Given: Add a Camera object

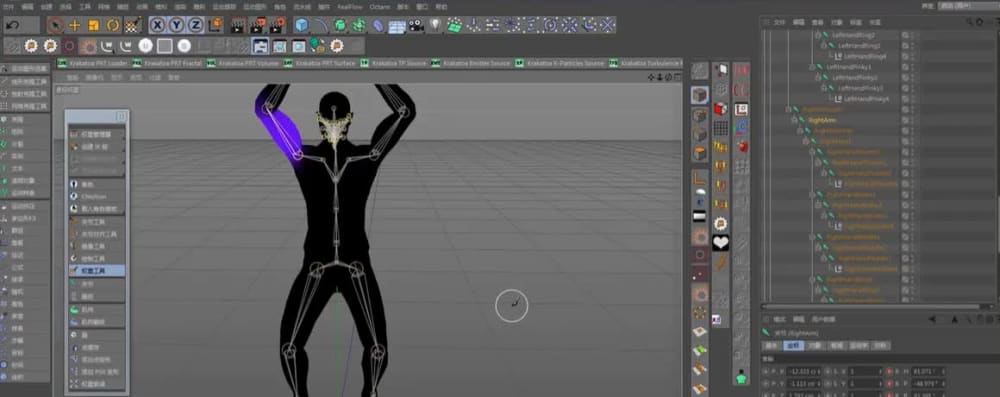Looking at the screenshot, I should (x=416, y=25).
